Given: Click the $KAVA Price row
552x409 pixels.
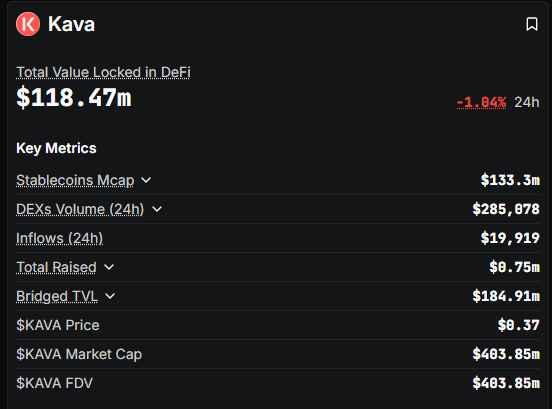Looking at the screenshot, I should [x=278, y=325].
